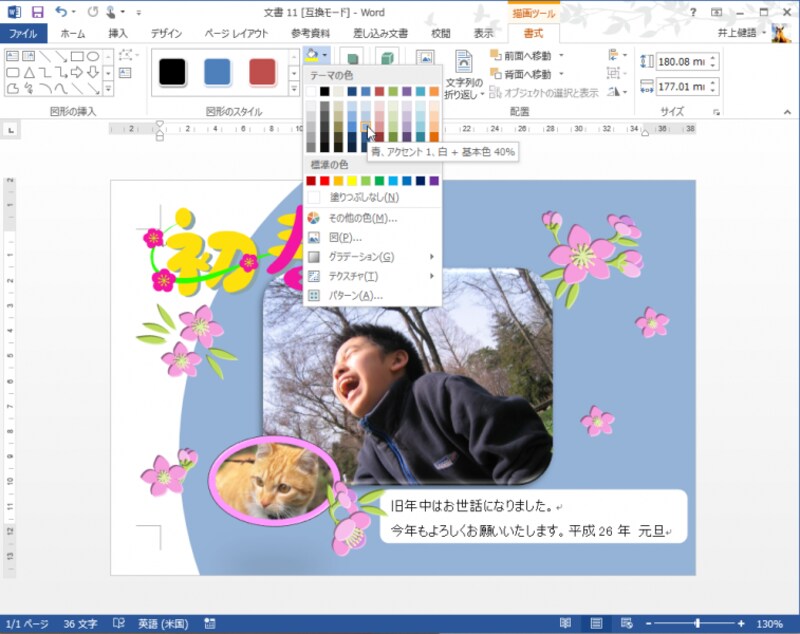Switch to the ページ レイアウト tab
Image resolution: width=800 pixels, height=634 pixels.
pyautogui.click(x=236, y=33)
